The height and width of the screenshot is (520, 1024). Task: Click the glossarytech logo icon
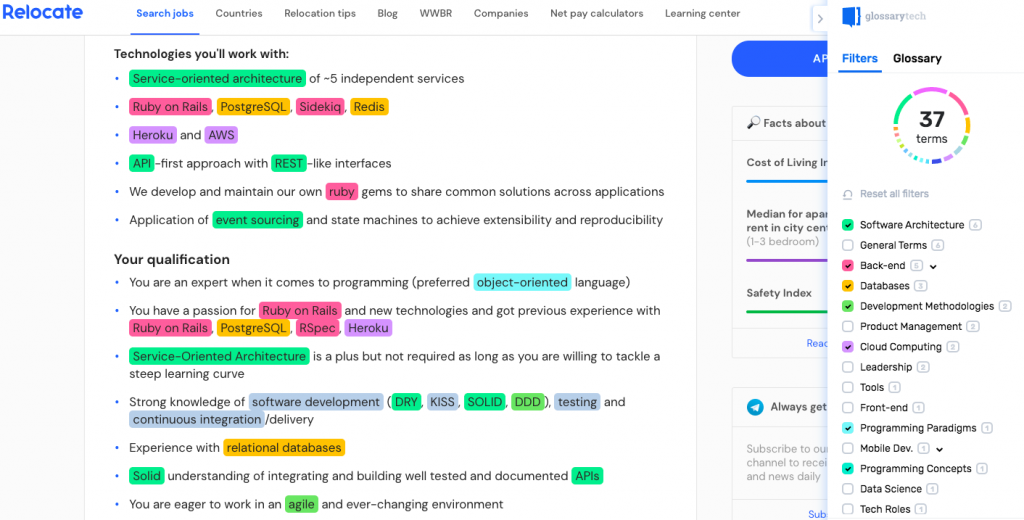(x=851, y=16)
